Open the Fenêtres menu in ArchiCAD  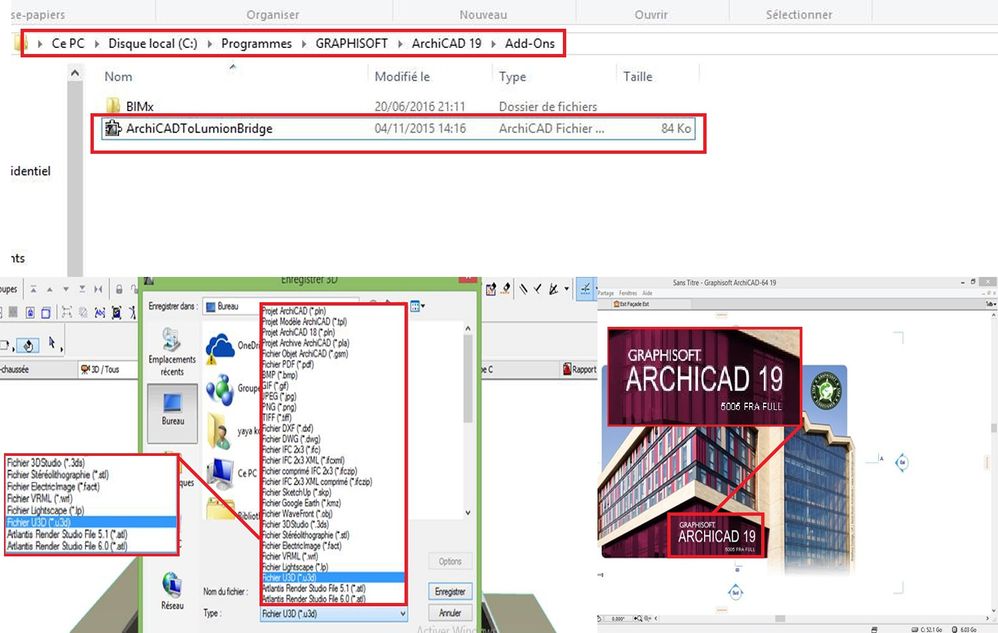click(x=628, y=293)
